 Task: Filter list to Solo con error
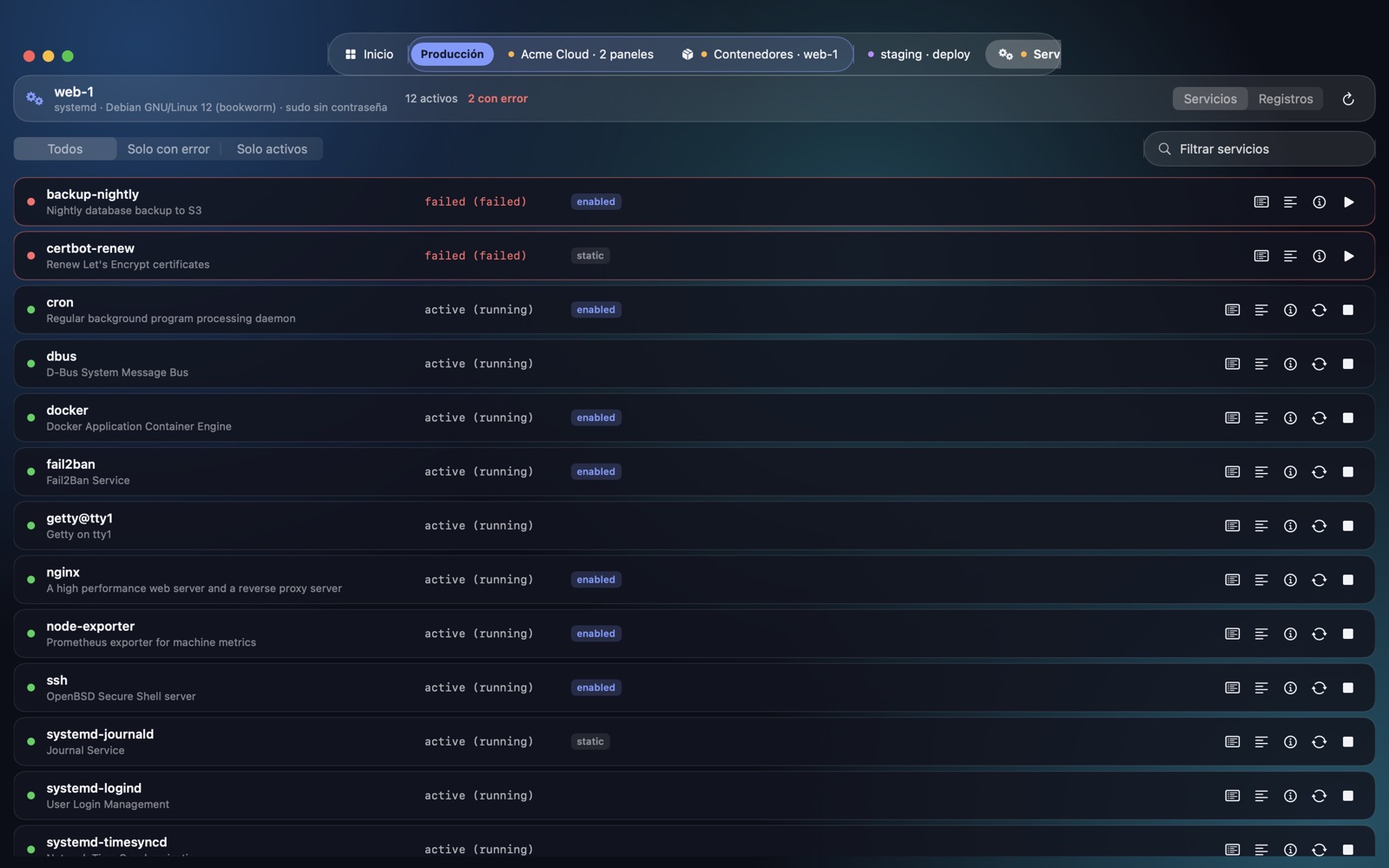click(x=168, y=149)
